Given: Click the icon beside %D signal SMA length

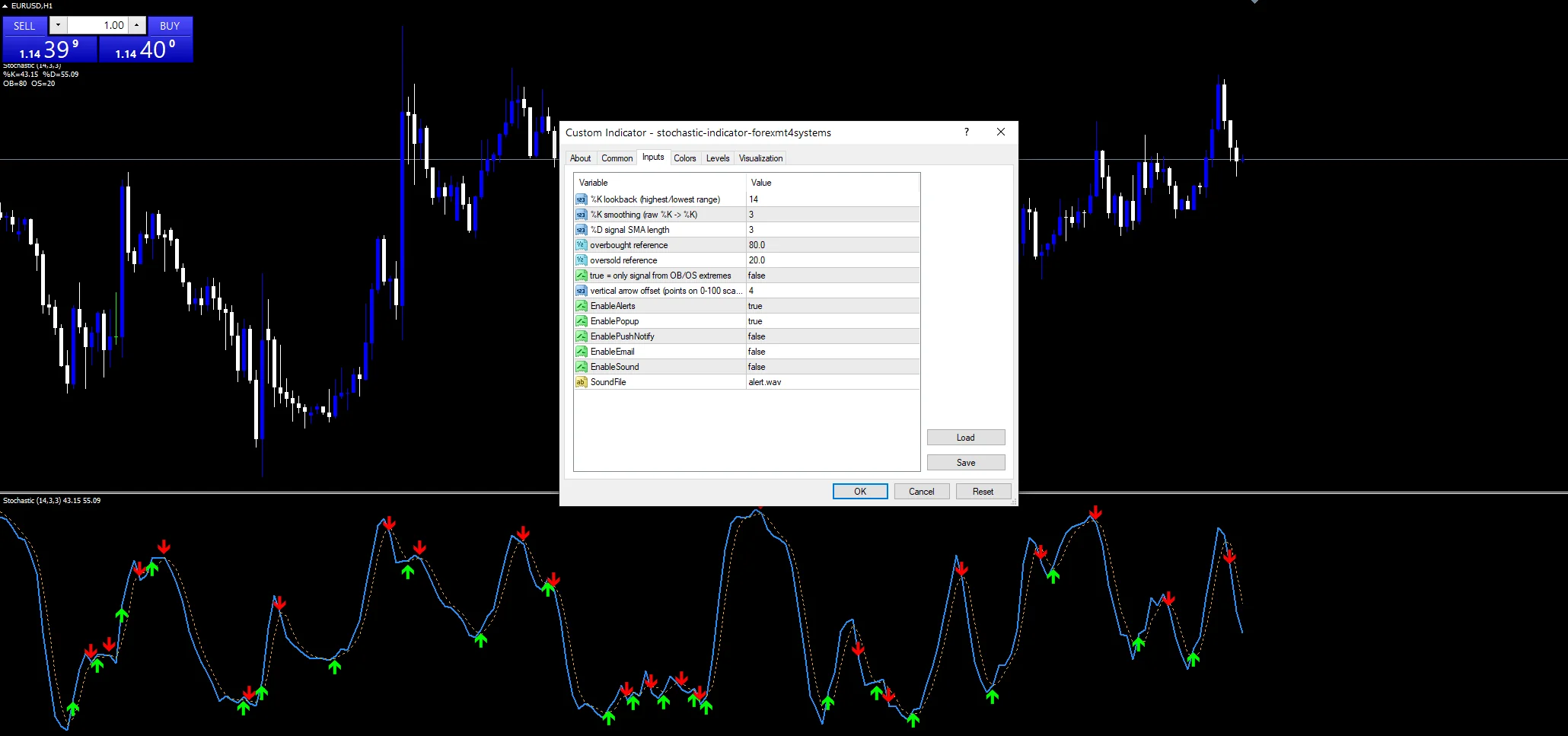Looking at the screenshot, I should click(581, 230).
